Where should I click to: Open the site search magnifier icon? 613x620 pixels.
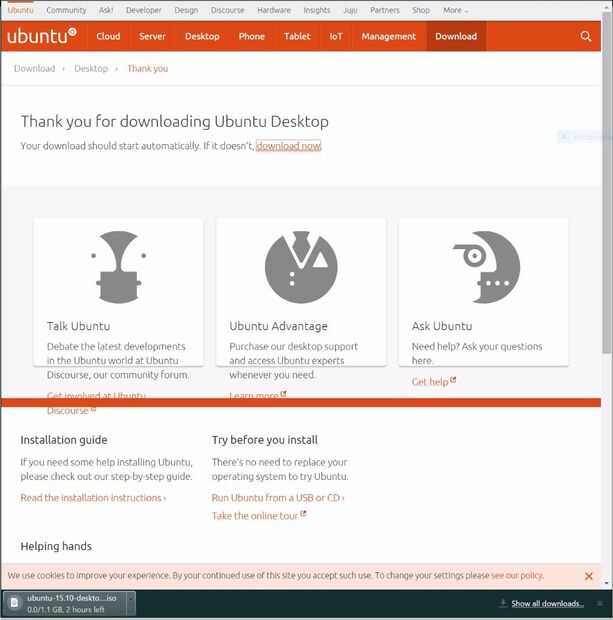coord(586,36)
